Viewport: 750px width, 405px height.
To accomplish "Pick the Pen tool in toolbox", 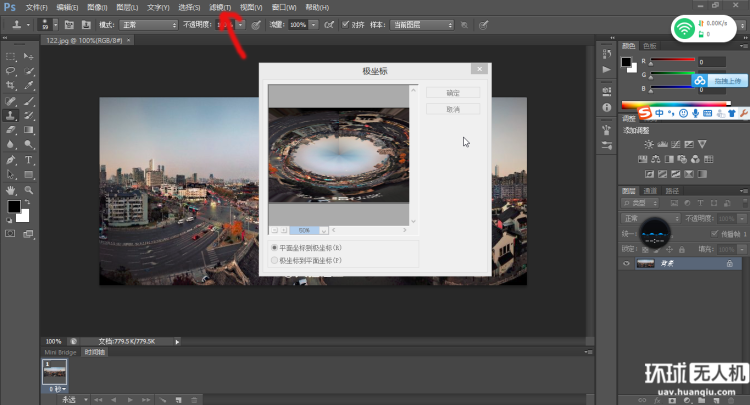I will (x=10, y=159).
